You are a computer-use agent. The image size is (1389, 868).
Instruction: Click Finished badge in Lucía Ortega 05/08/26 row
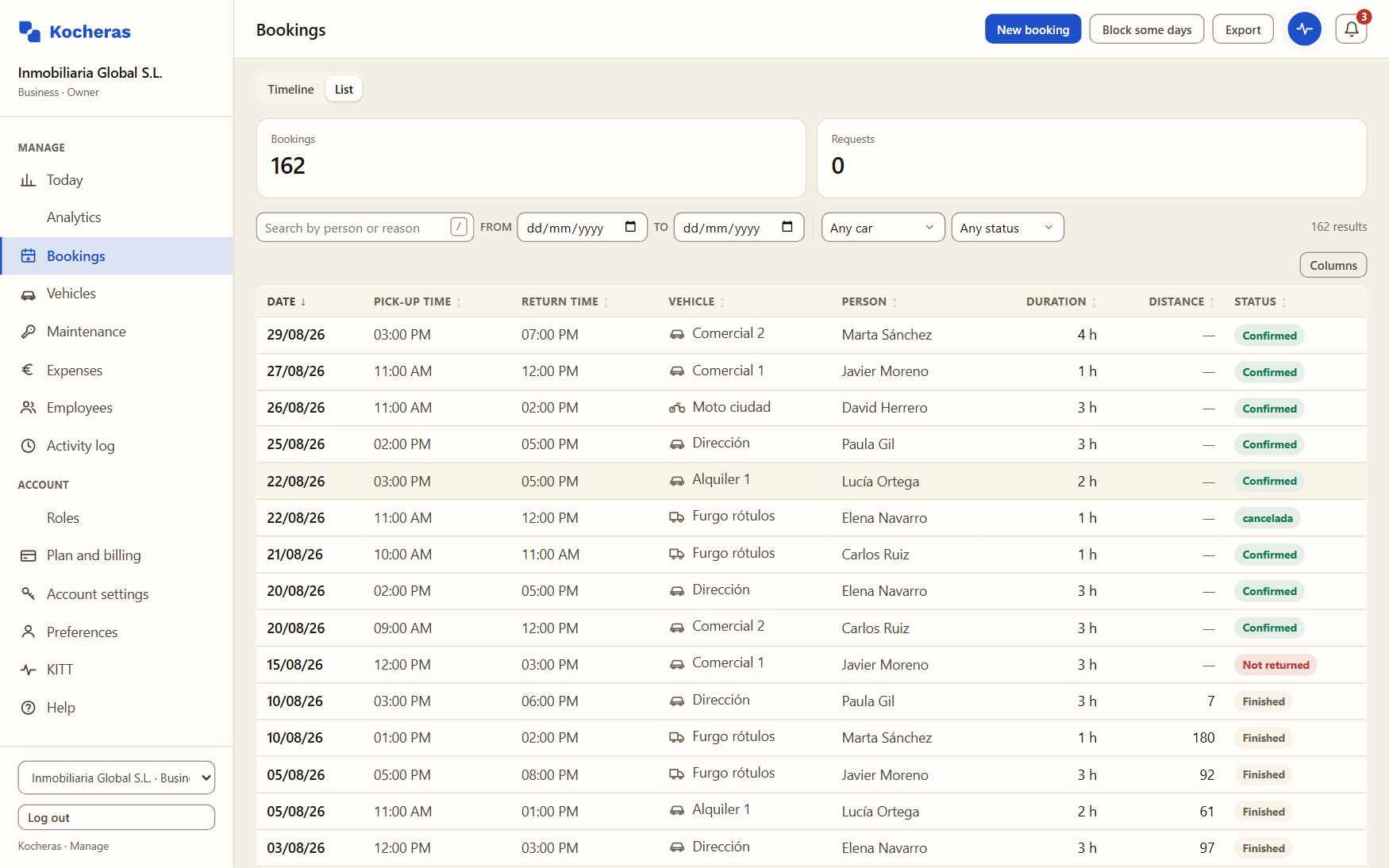coord(1263,812)
